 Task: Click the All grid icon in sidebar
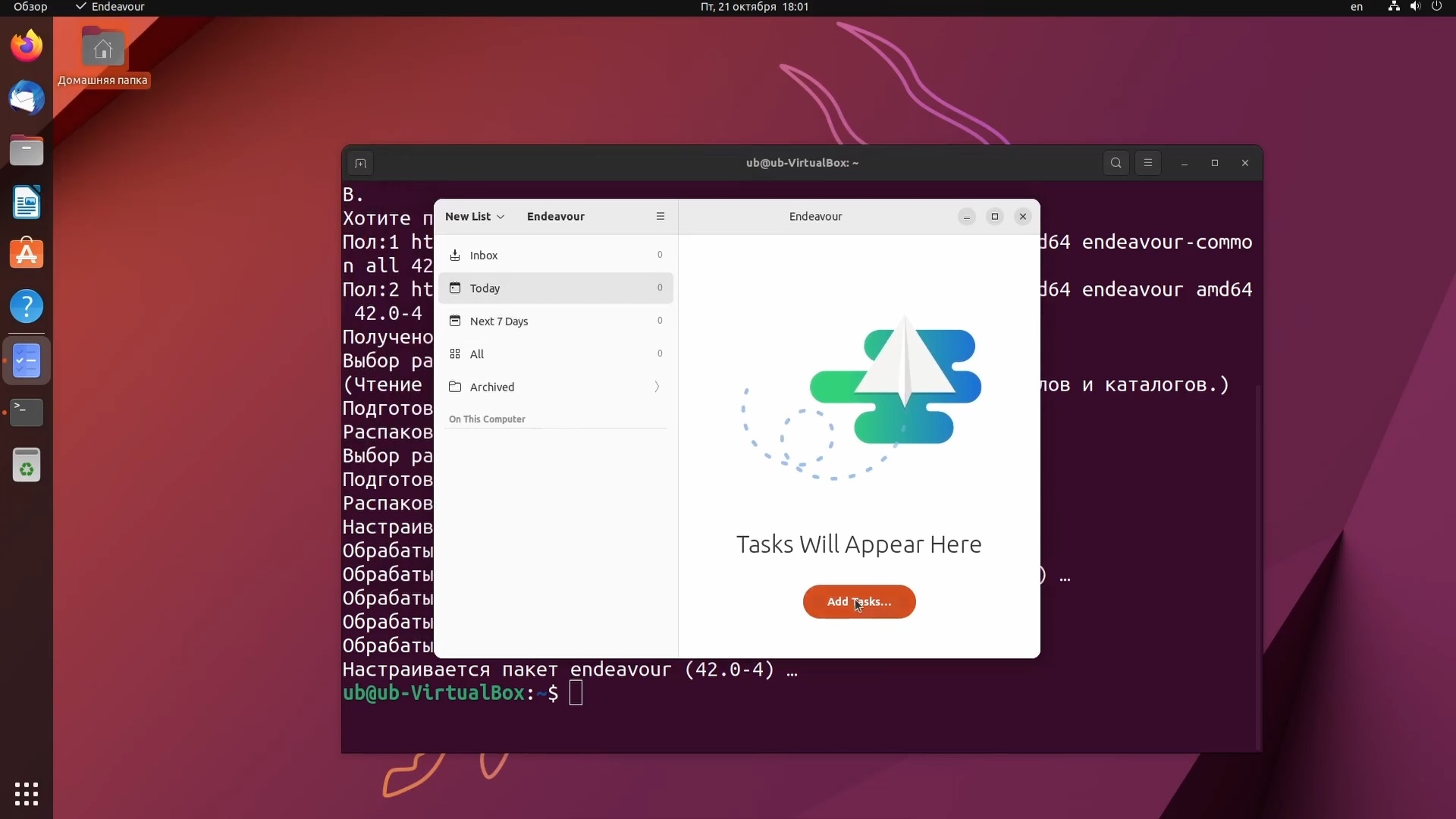point(455,354)
